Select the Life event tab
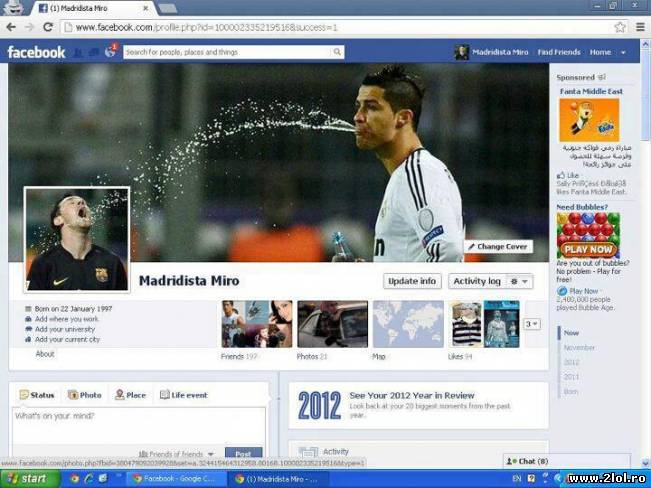The height and width of the screenshot is (488, 651). [184, 395]
